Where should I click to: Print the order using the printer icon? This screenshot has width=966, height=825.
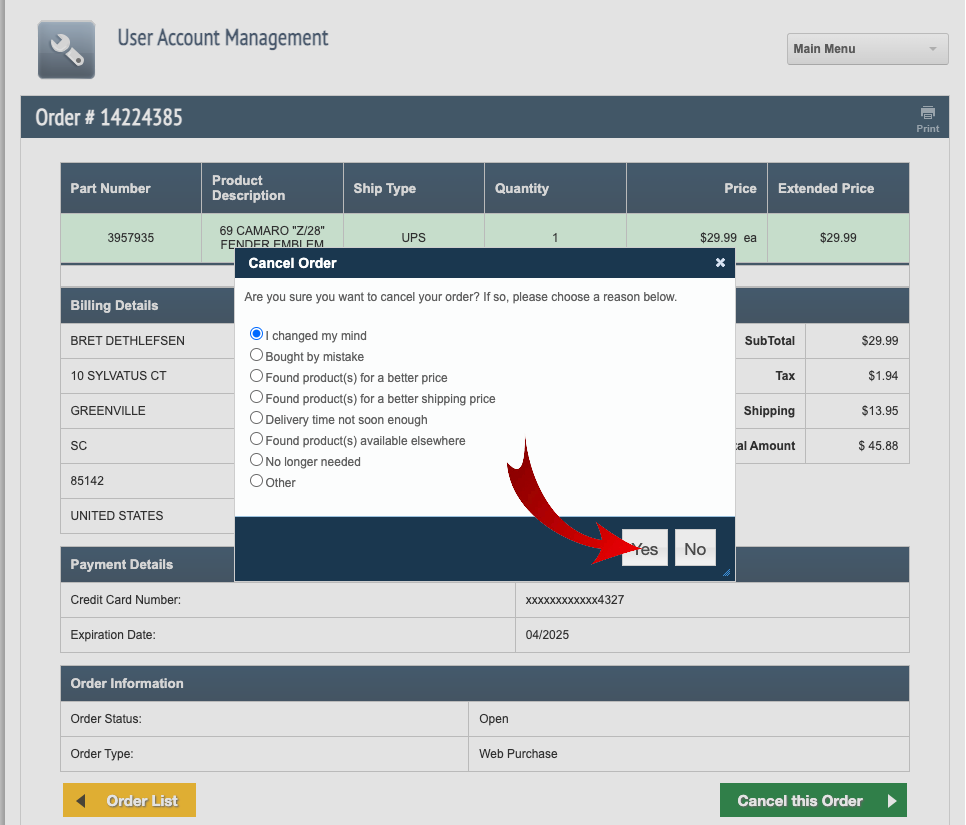point(927,118)
